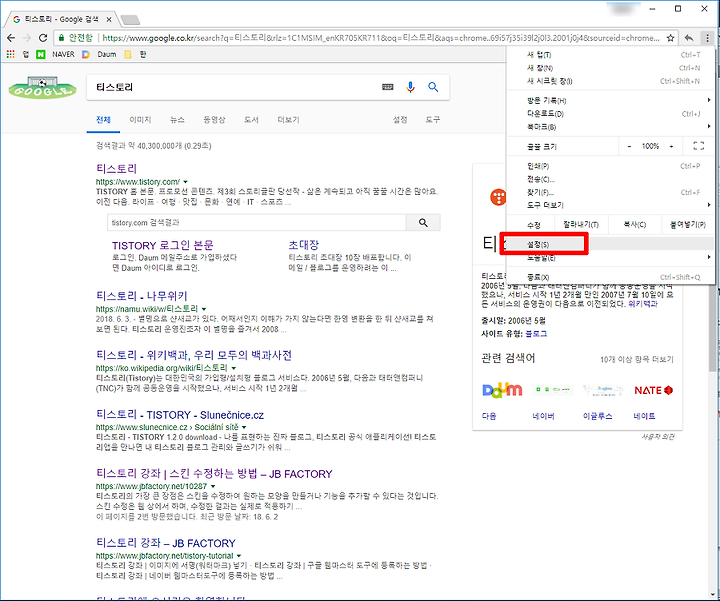Click the browser back arrow
The height and width of the screenshot is (601, 720).
pos(11,38)
